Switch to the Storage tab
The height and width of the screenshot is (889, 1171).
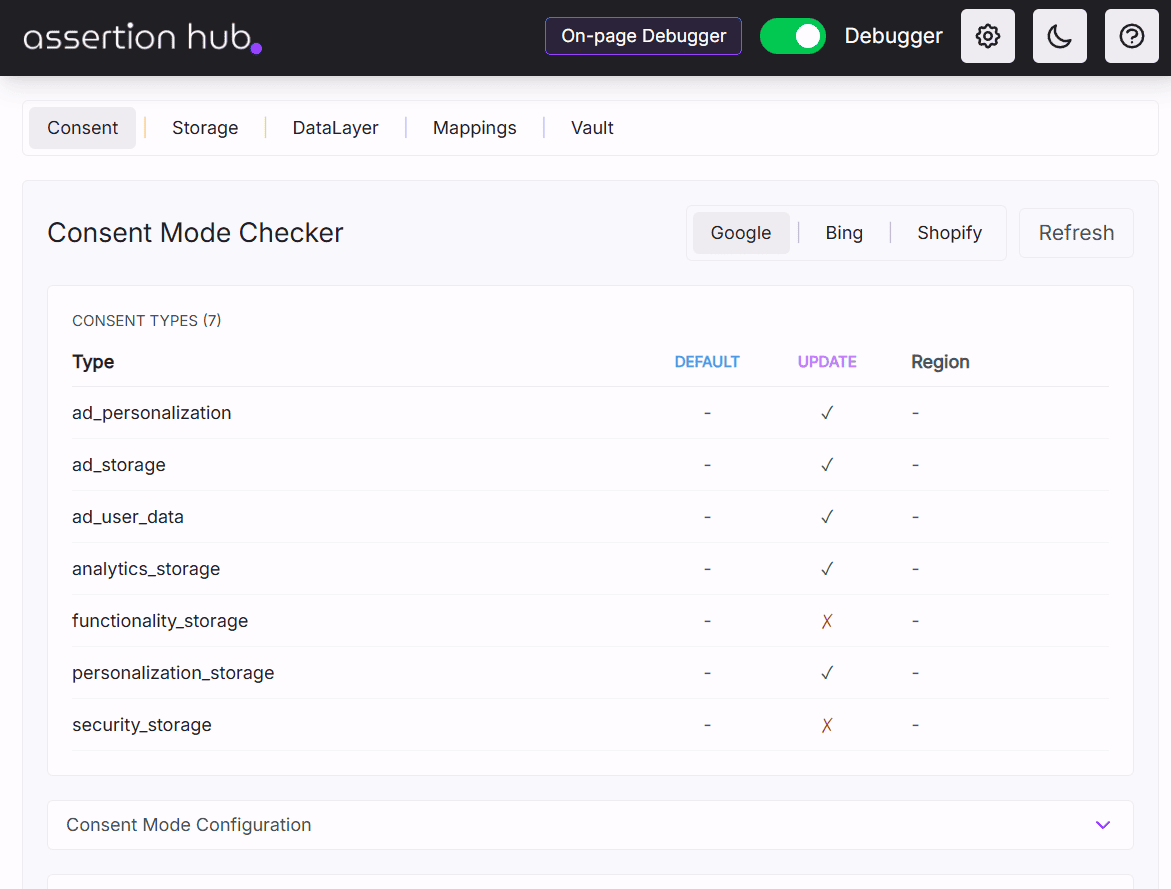coord(205,127)
